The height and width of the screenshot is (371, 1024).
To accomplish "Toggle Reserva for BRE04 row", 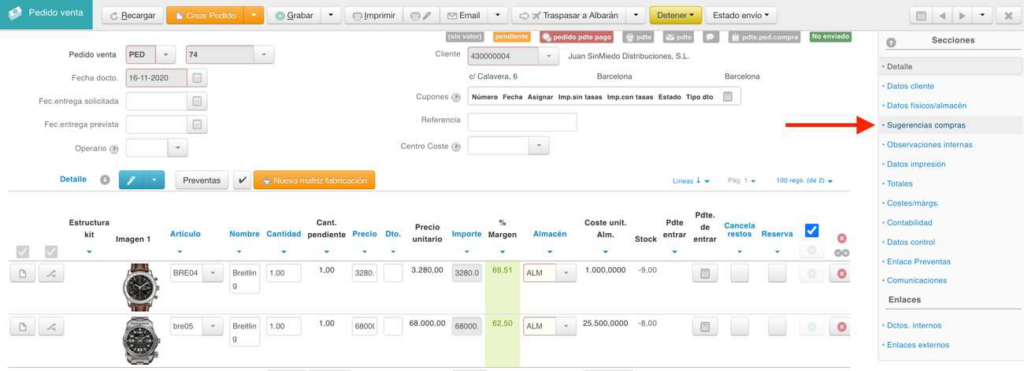I will point(777,274).
